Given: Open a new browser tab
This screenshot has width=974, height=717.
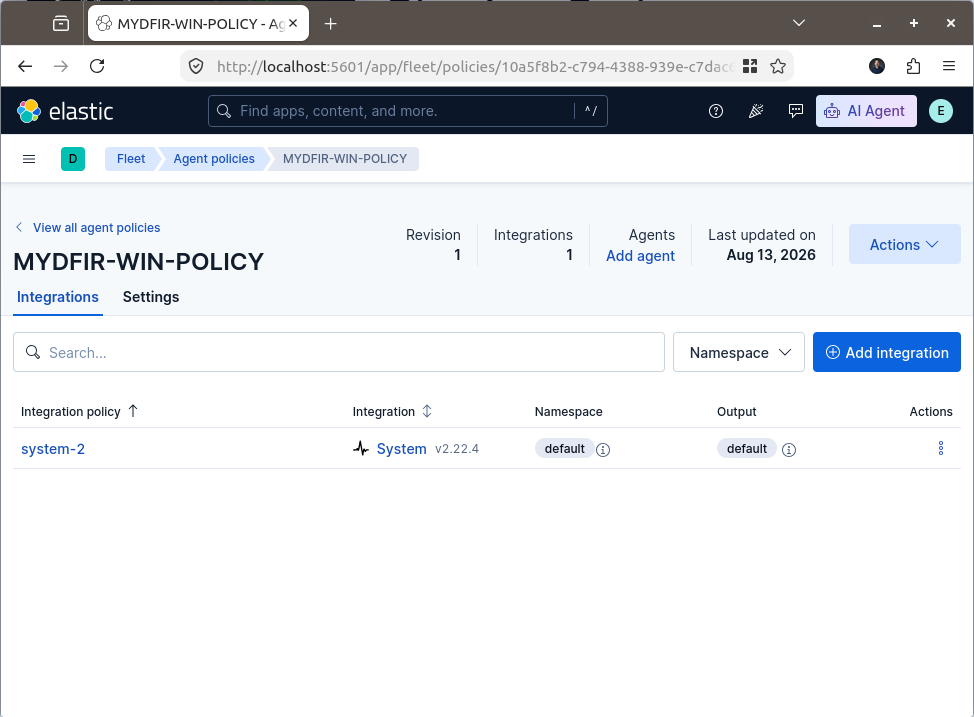Looking at the screenshot, I should point(330,24).
